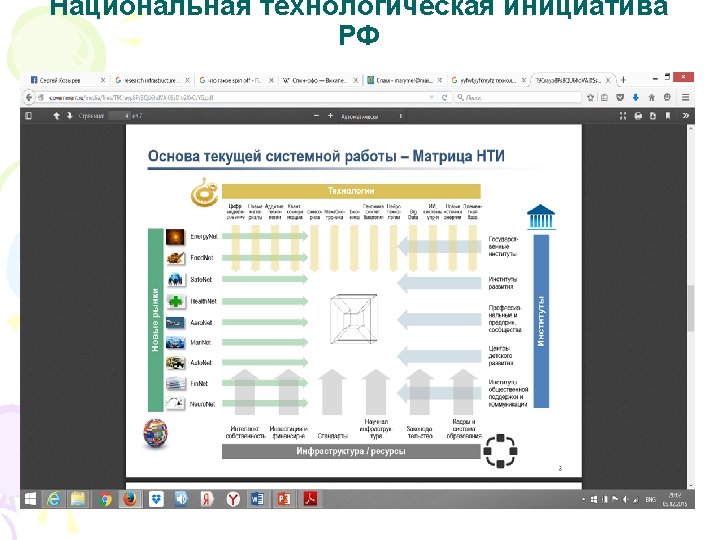
Task: Edit the PDF page number field
Action: coord(120,116)
